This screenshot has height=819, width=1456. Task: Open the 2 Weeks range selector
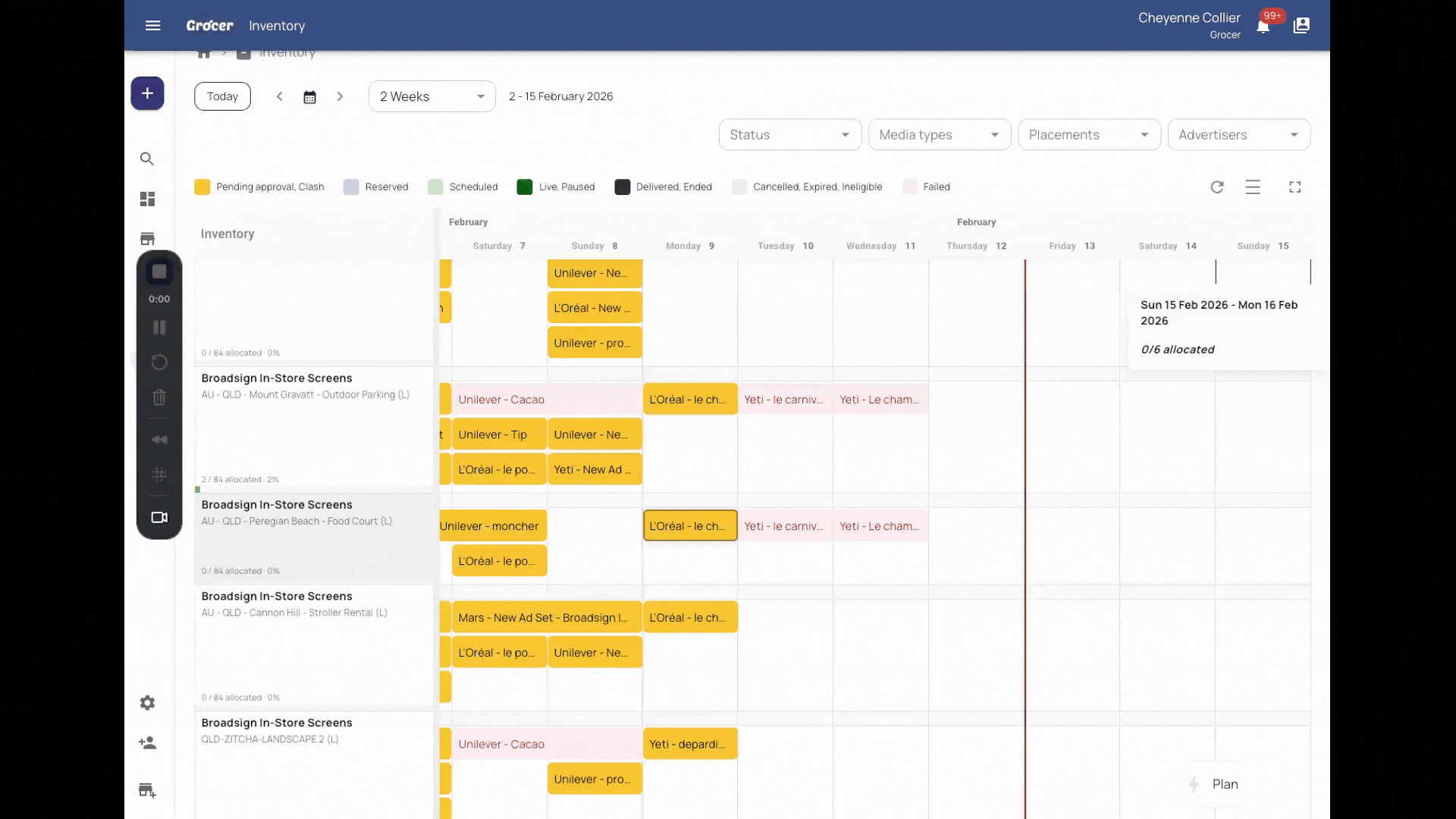(431, 97)
